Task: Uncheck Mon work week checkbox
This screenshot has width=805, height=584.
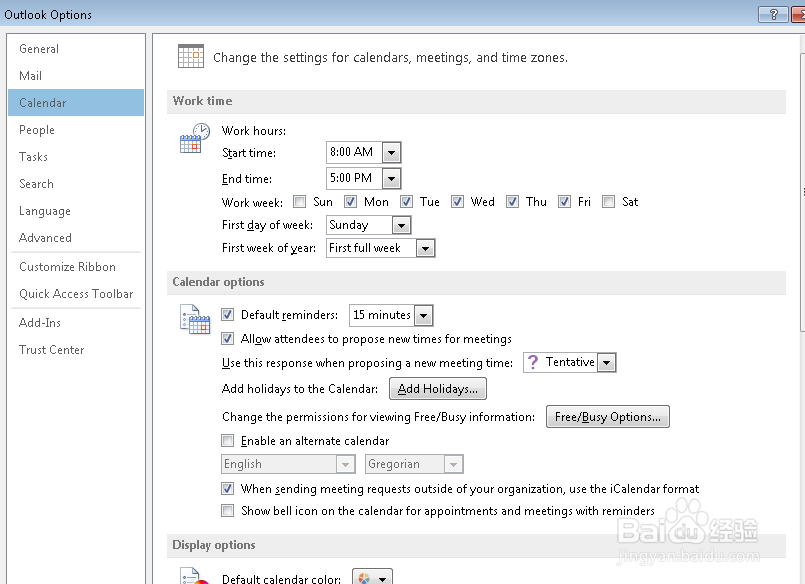Action: (350, 202)
